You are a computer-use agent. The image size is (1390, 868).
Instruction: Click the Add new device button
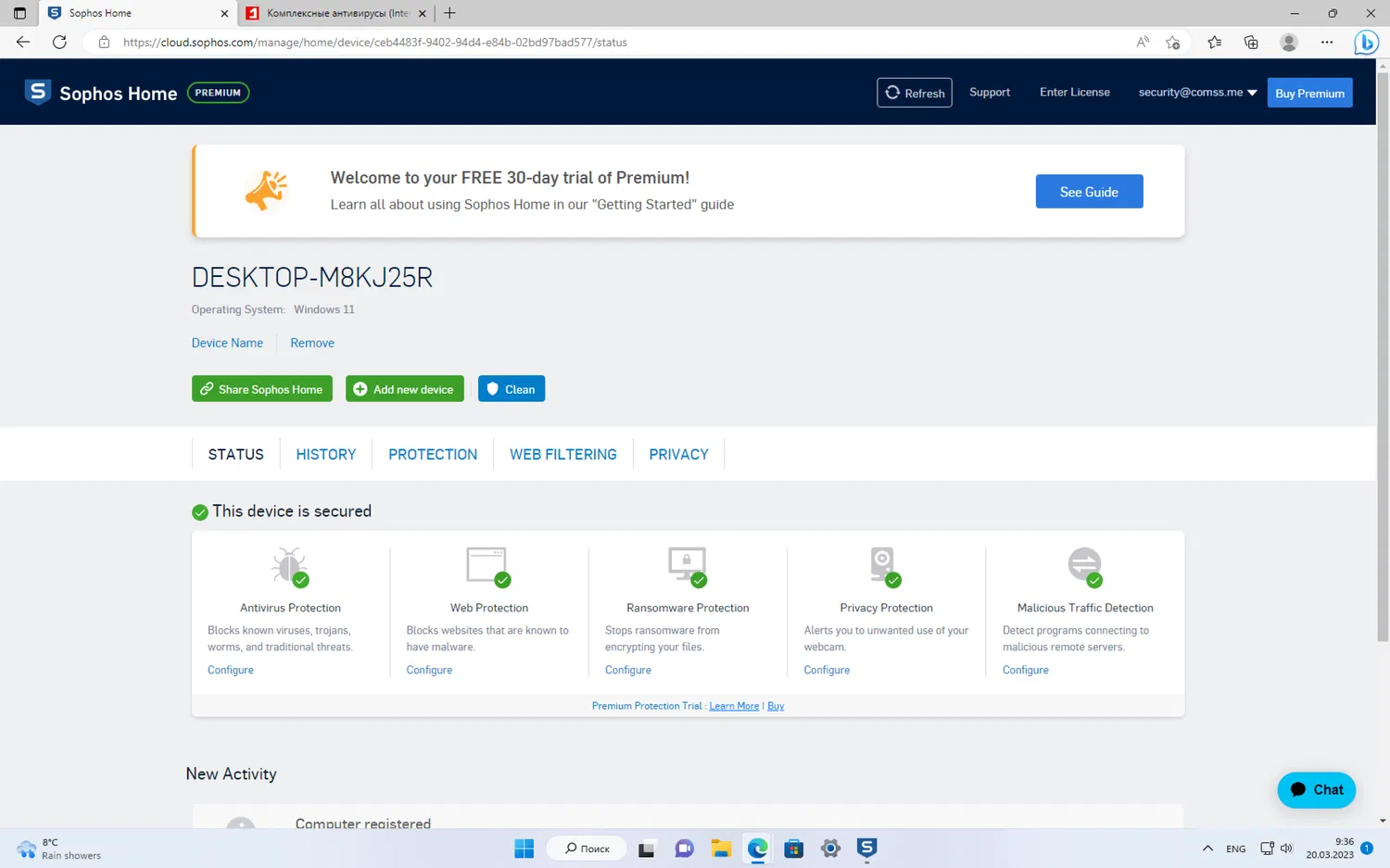pyautogui.click(x=404, y=389)
